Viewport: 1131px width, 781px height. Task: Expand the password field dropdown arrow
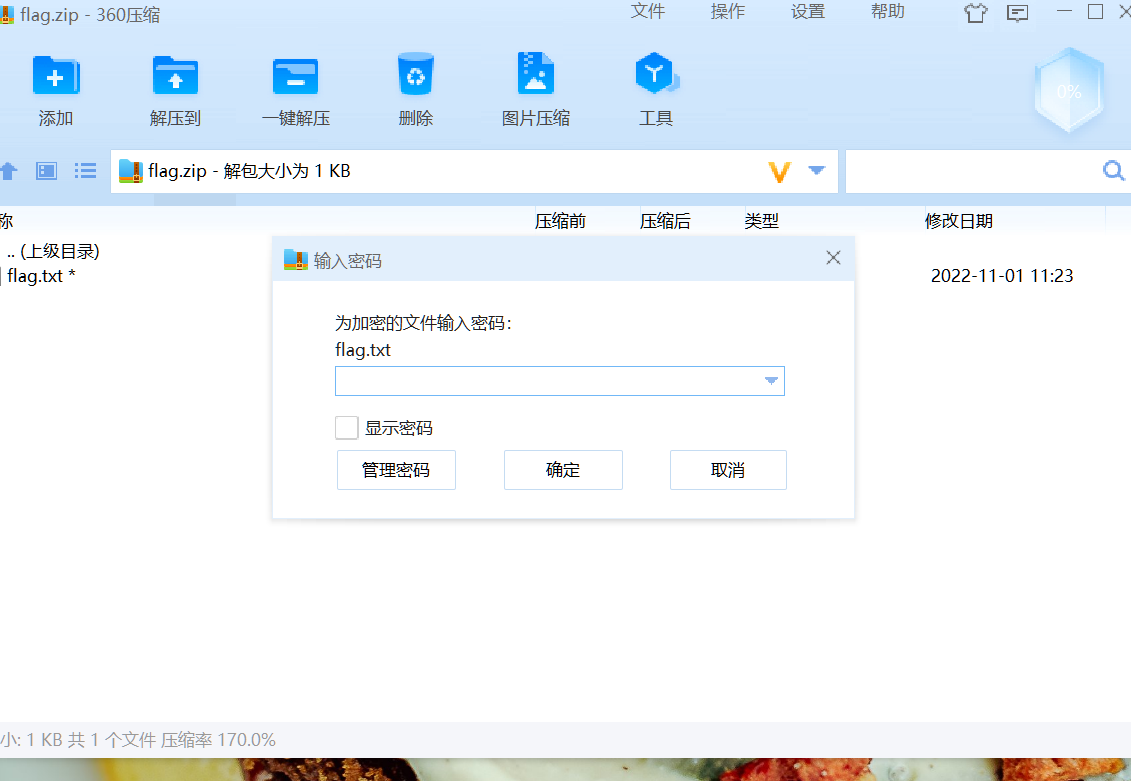tap(771, 381)
